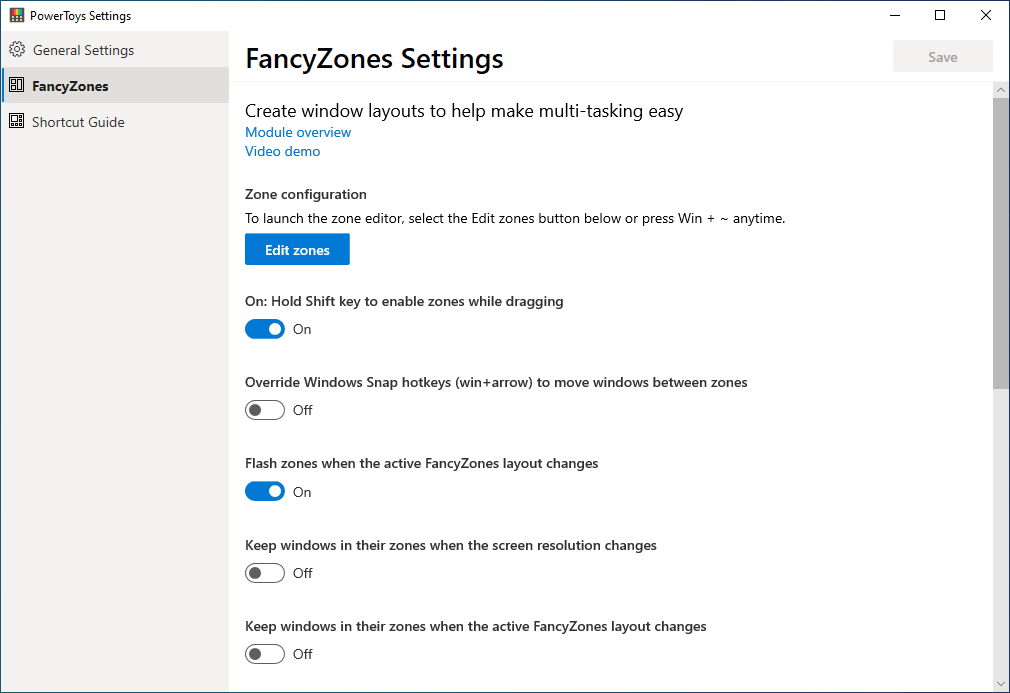Image resolution: width=1010 pixels, height=693 pixels.
Task: Click 'Create window layouts' description text
Action: [464, 111]
